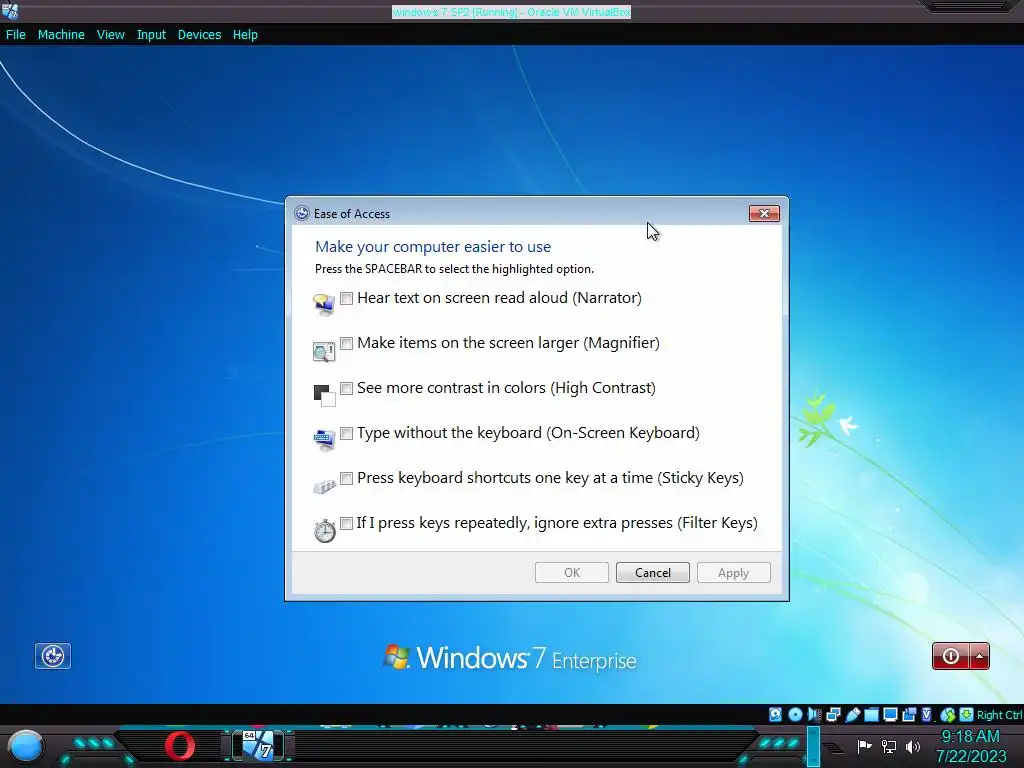Open the volume speaker tray icon
1024x768 pixels.
coord(913,746)
